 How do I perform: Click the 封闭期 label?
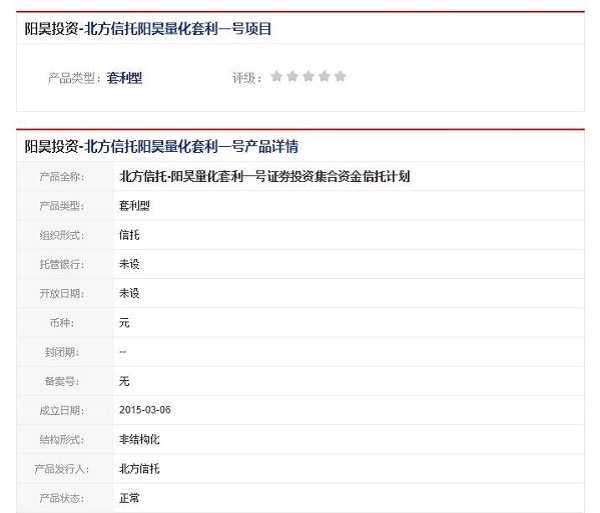62,352
